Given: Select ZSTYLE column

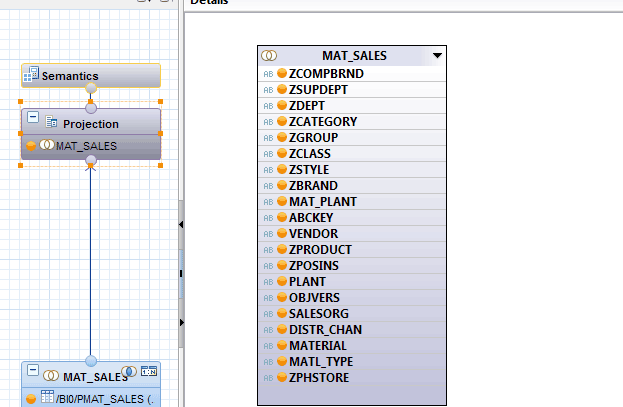Looking at the screenshot, I should point(352,170).
